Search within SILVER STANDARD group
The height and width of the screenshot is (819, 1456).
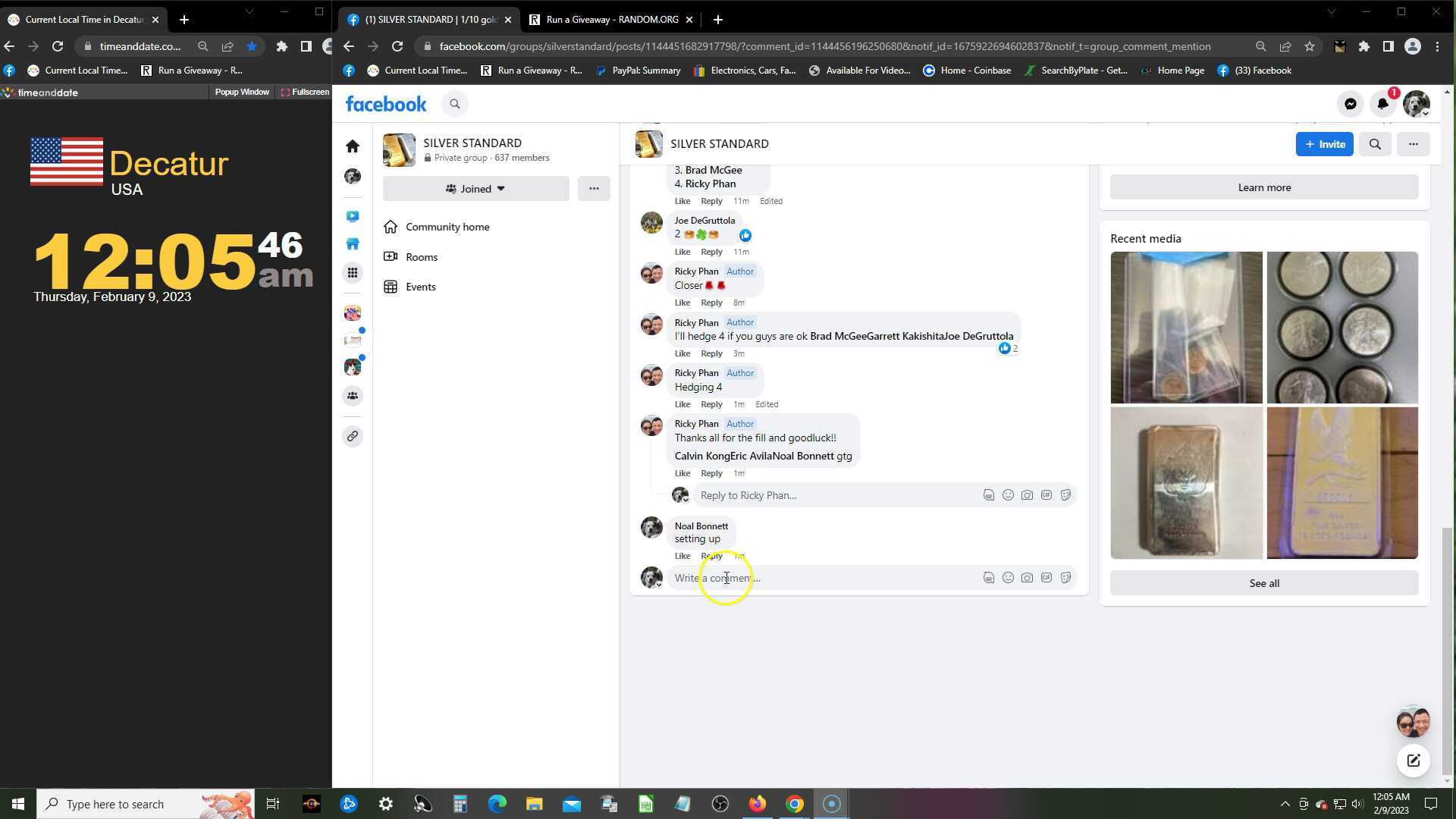(1374, 144)
